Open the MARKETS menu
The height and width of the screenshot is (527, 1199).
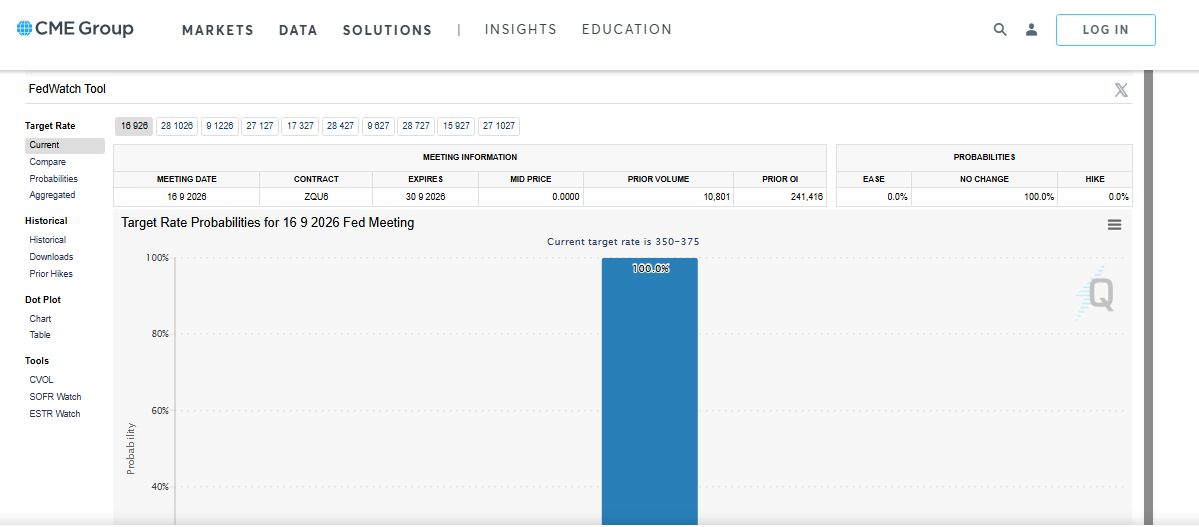pos(218,30)
